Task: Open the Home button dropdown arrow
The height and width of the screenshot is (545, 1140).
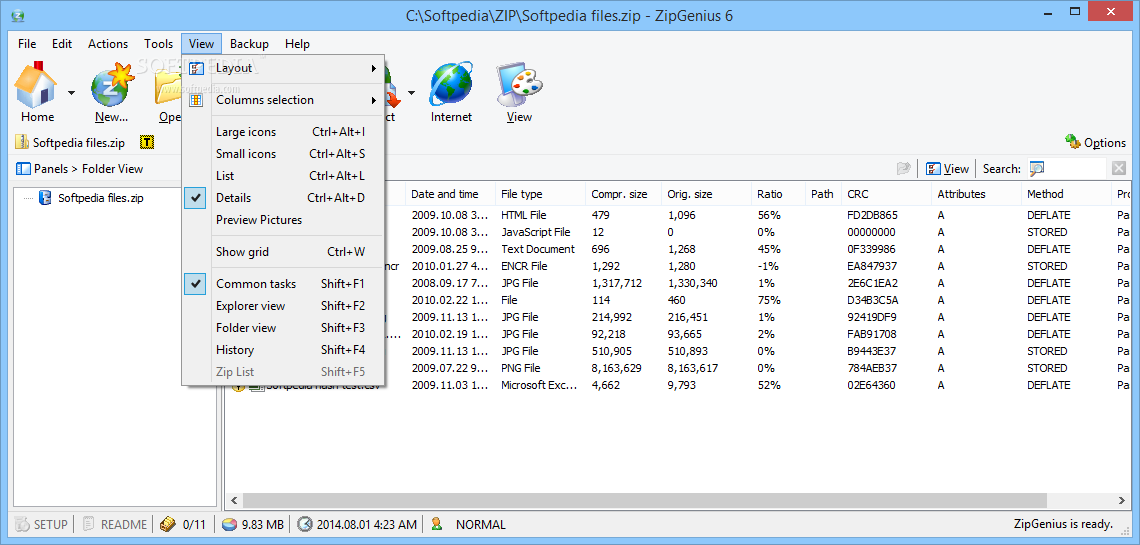Action: (x=71, y=93)
